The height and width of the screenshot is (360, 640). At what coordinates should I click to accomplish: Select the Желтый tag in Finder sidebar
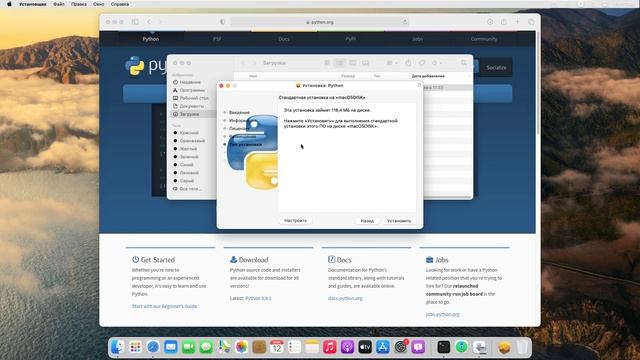(x=188, y=149)
